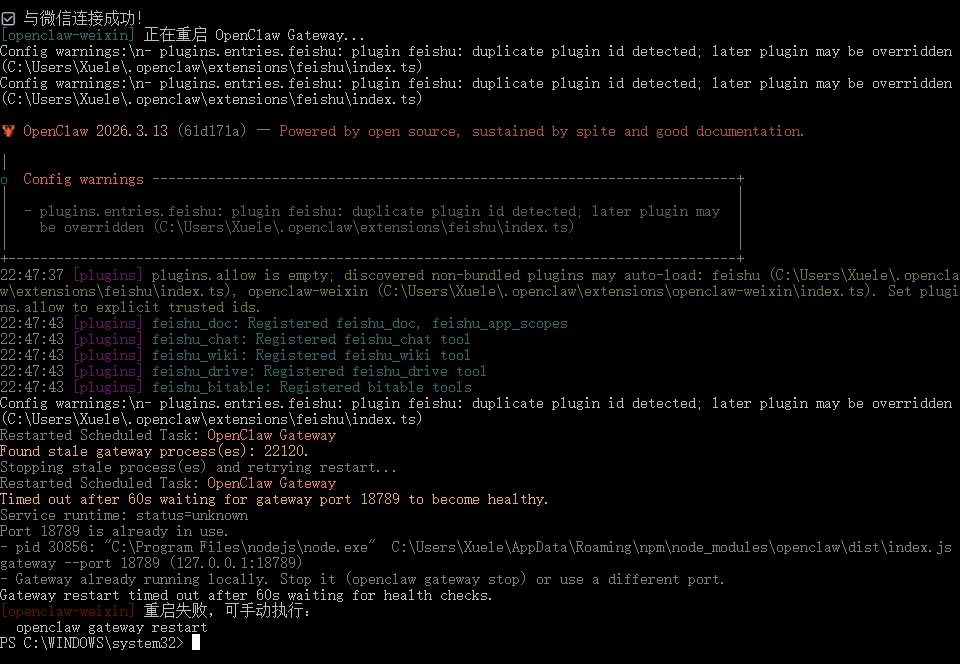Click the timestamp 22:47:37
This screenshot has height=664, width=960.
pos(32,275)
